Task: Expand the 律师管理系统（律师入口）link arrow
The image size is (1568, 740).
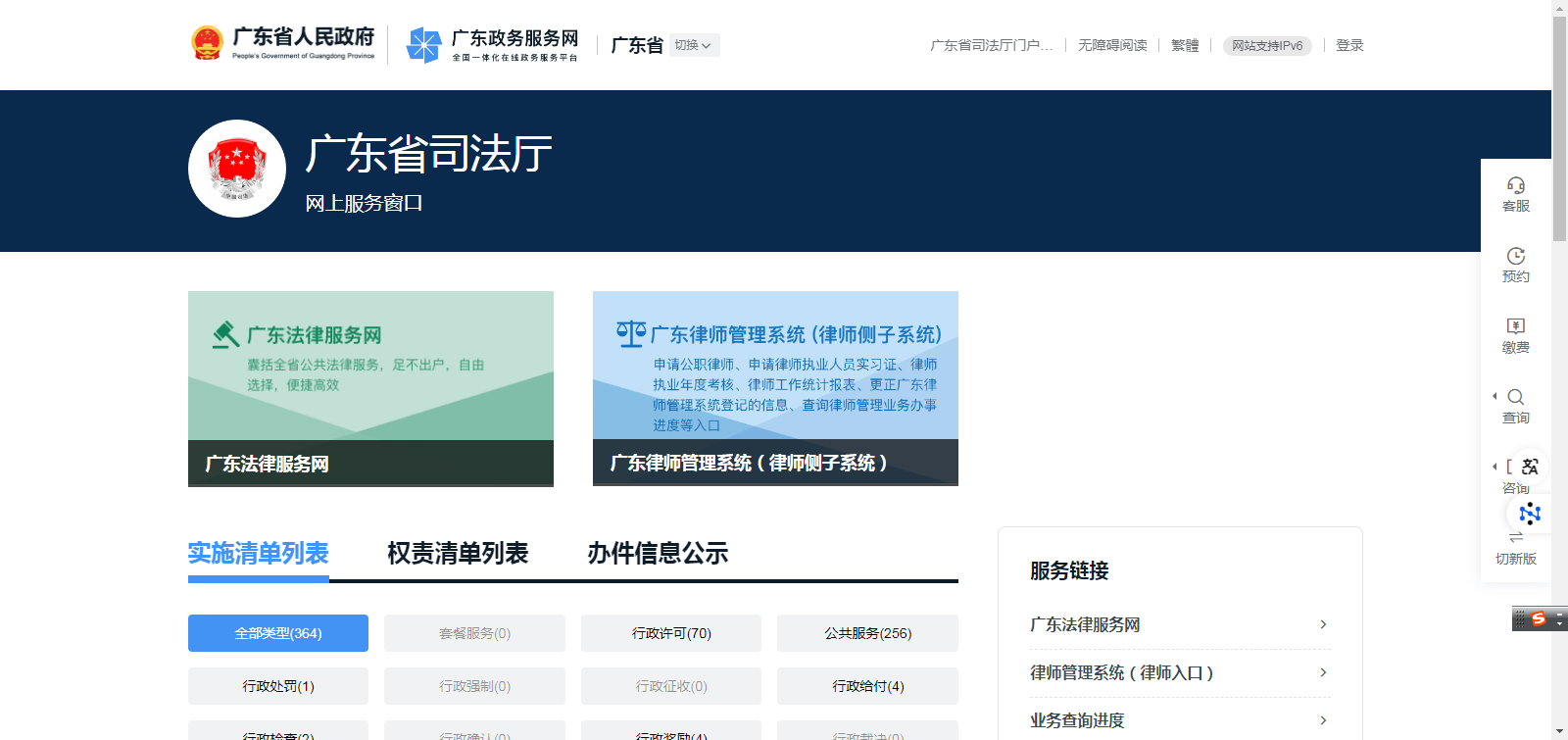Action: coord(1323,672)
